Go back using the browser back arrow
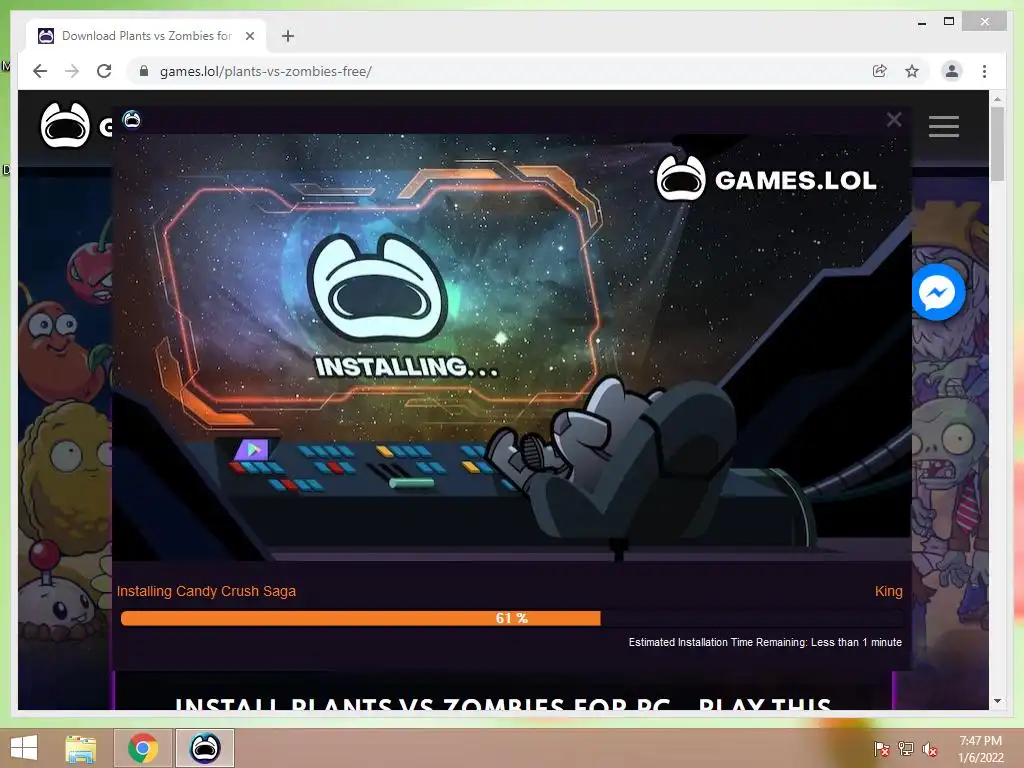This screenshot has width=1024, height=768. point(40,71)
